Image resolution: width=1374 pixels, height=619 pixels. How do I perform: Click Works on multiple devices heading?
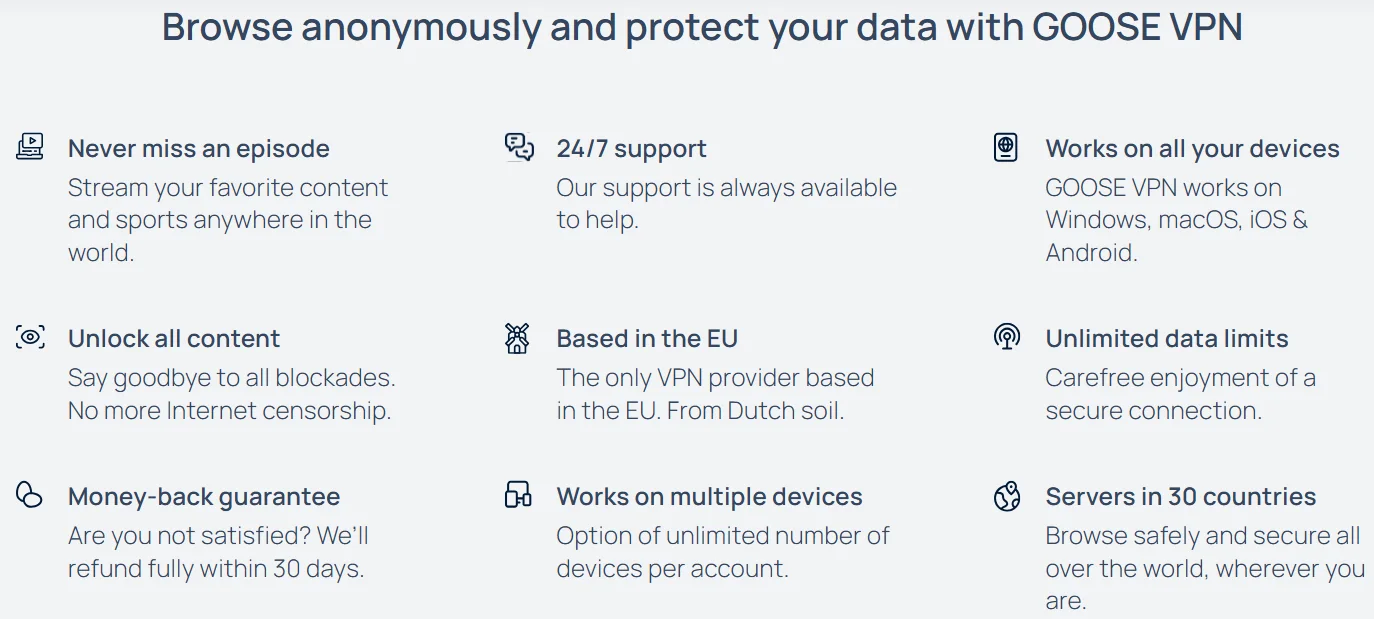click(x=710, y=497)
